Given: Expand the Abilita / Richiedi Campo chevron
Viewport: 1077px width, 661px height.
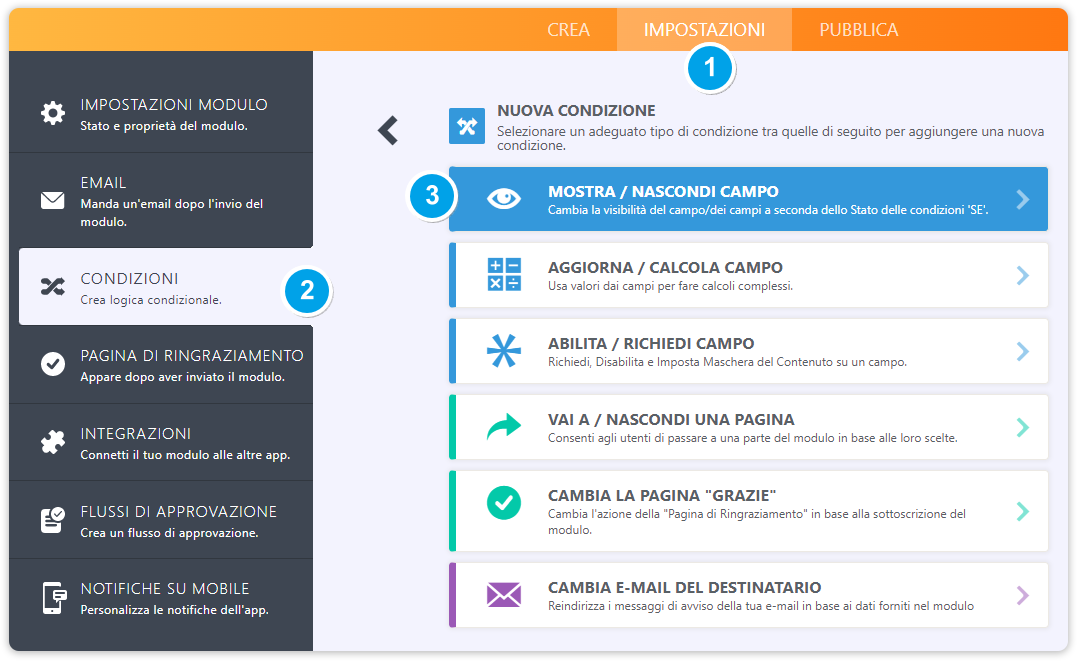Looking at the screenshot, I should pos(1023,351).
